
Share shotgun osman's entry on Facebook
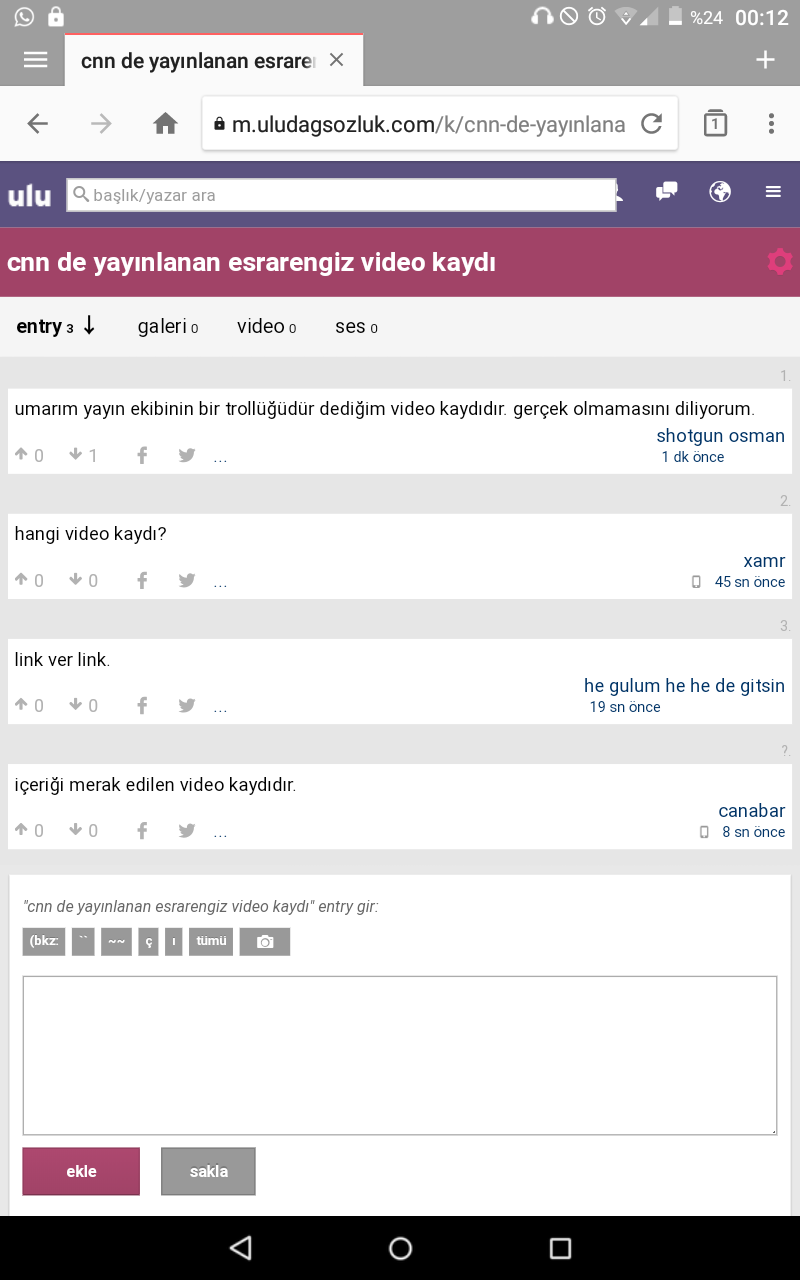click(142, 455)
